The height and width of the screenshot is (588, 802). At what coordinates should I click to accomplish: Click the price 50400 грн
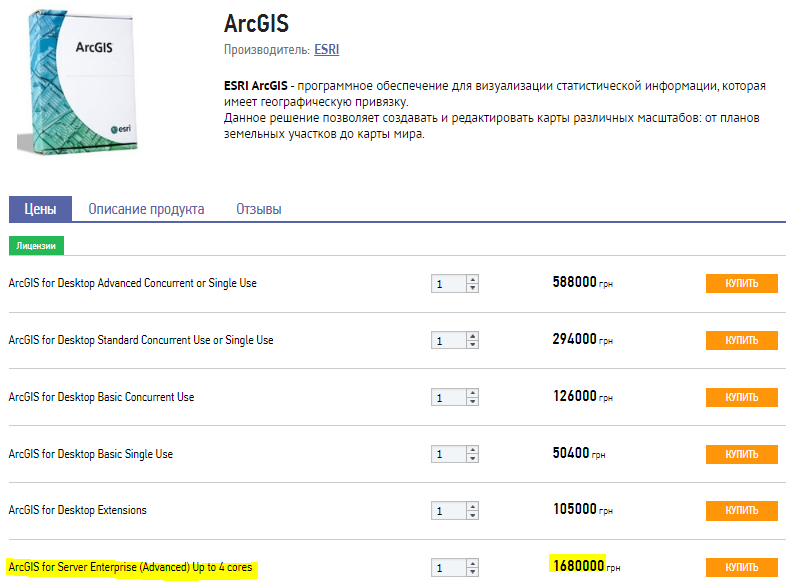579,453
